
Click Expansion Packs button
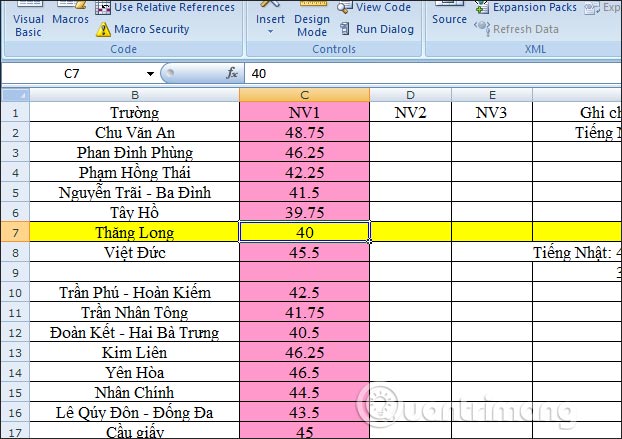(526, 7)
